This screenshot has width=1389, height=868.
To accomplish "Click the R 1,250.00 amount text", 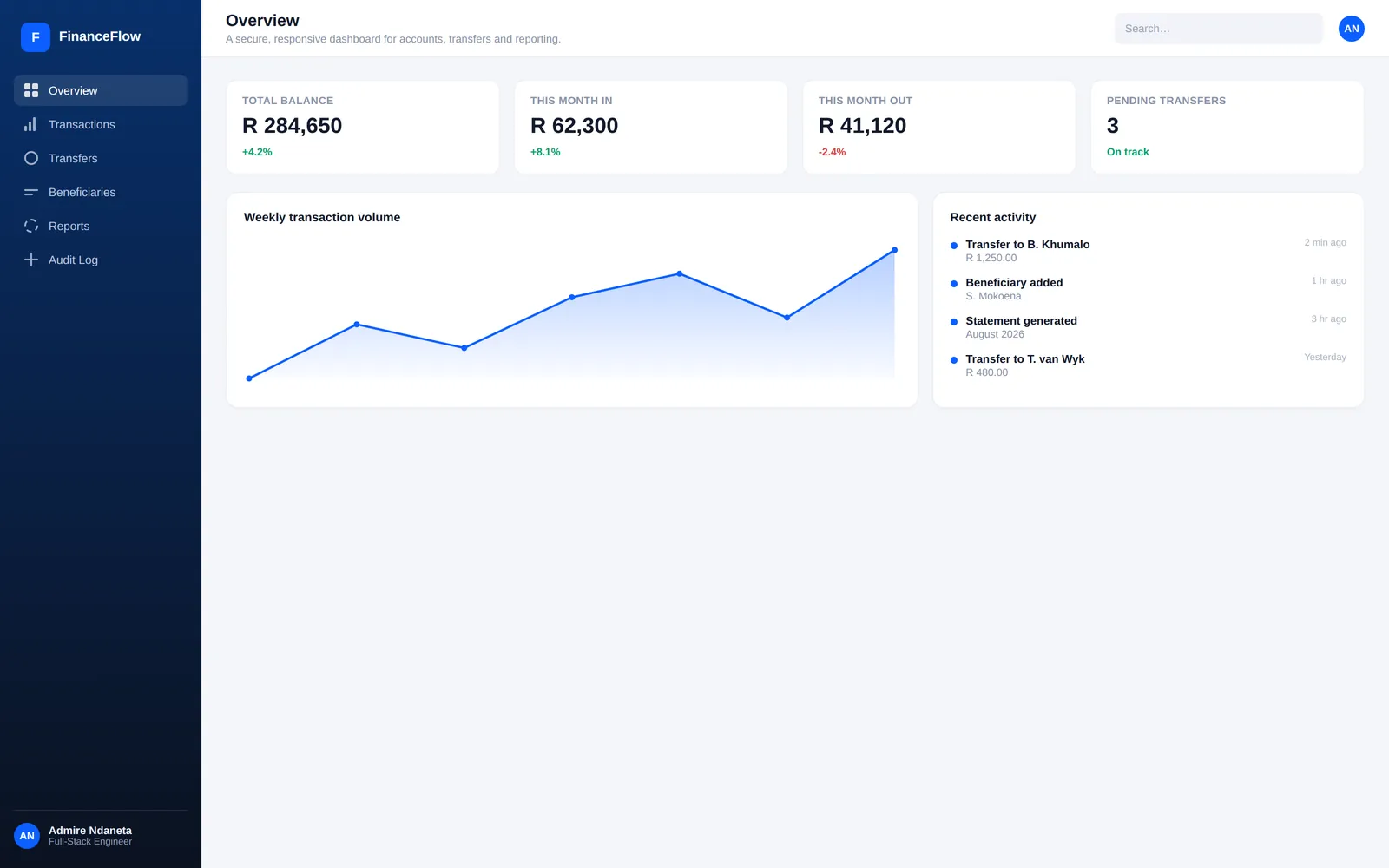I will tap(991, 258).
